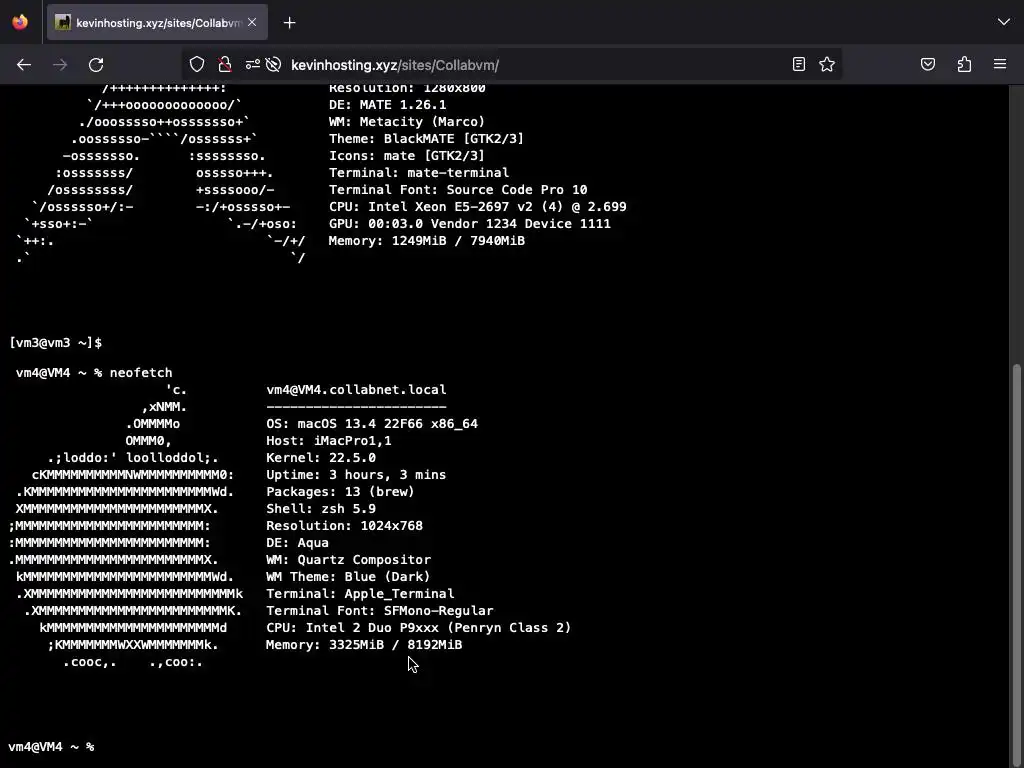This screenshot has height=768, width=1024.
Task: Click 'Host: iMacPro1,1' line
Action: [328, 441]
